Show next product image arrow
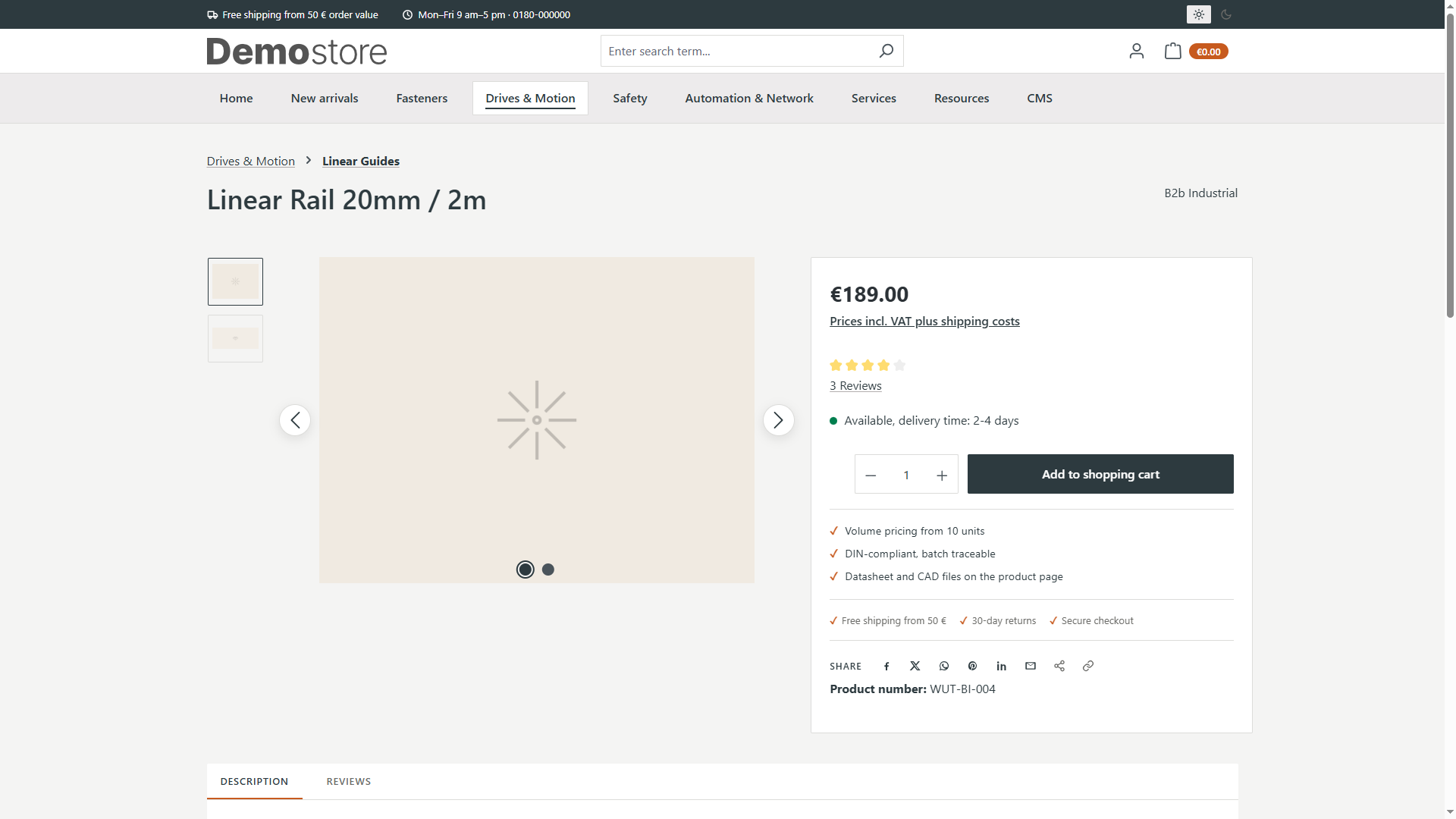1456x819 pixels. point(778,420)
